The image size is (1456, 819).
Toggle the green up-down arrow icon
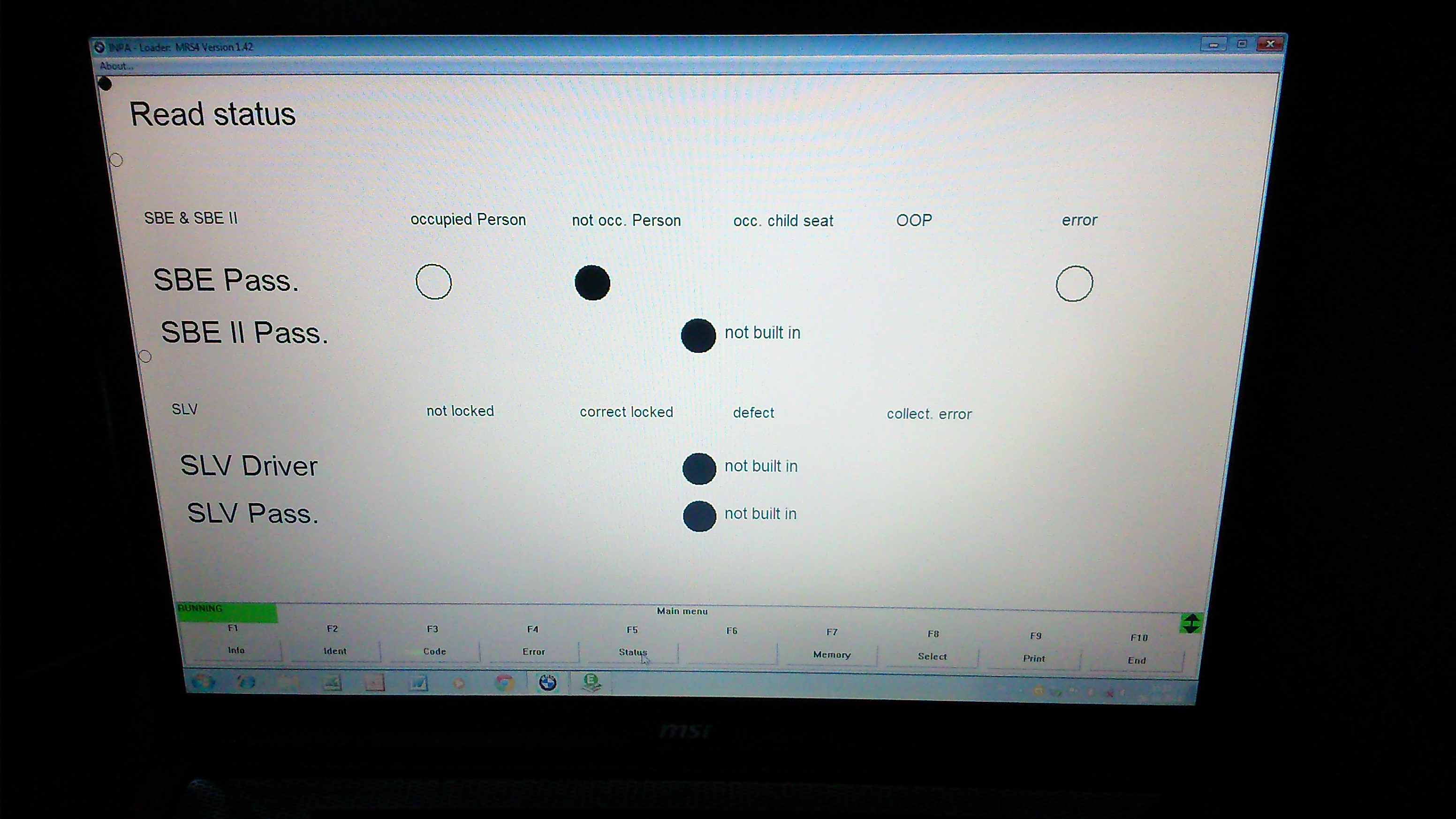pyautogui.click(x=1191, y=623)
